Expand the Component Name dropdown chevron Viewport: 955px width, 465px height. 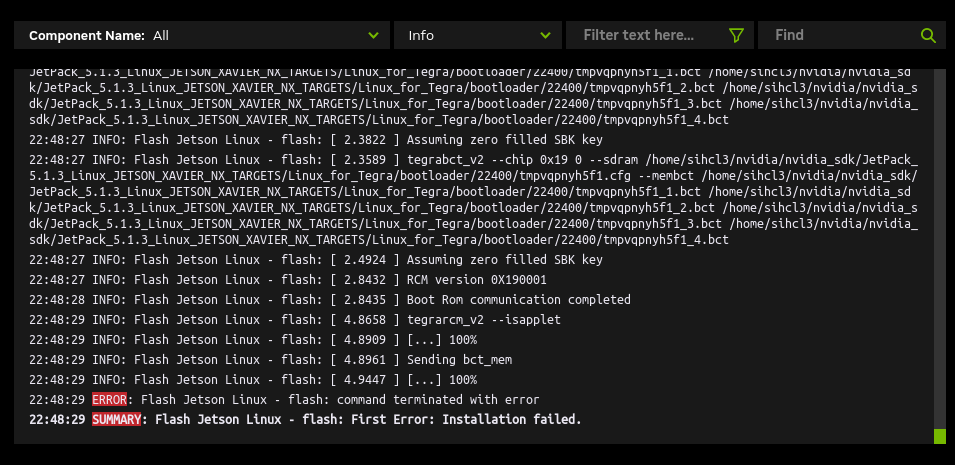coord(373,35)
